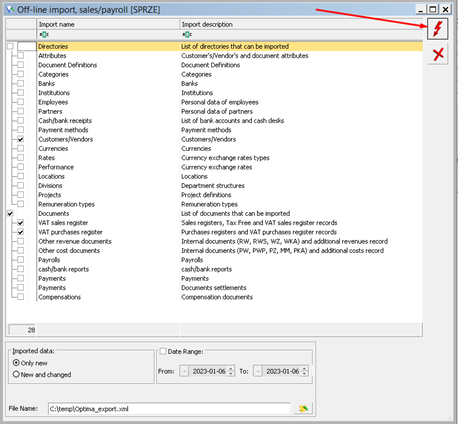Select the Only new radio option

click(16, 363)
